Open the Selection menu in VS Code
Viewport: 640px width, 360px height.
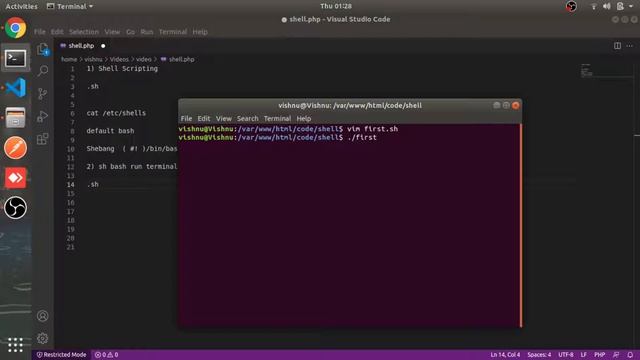84,32
